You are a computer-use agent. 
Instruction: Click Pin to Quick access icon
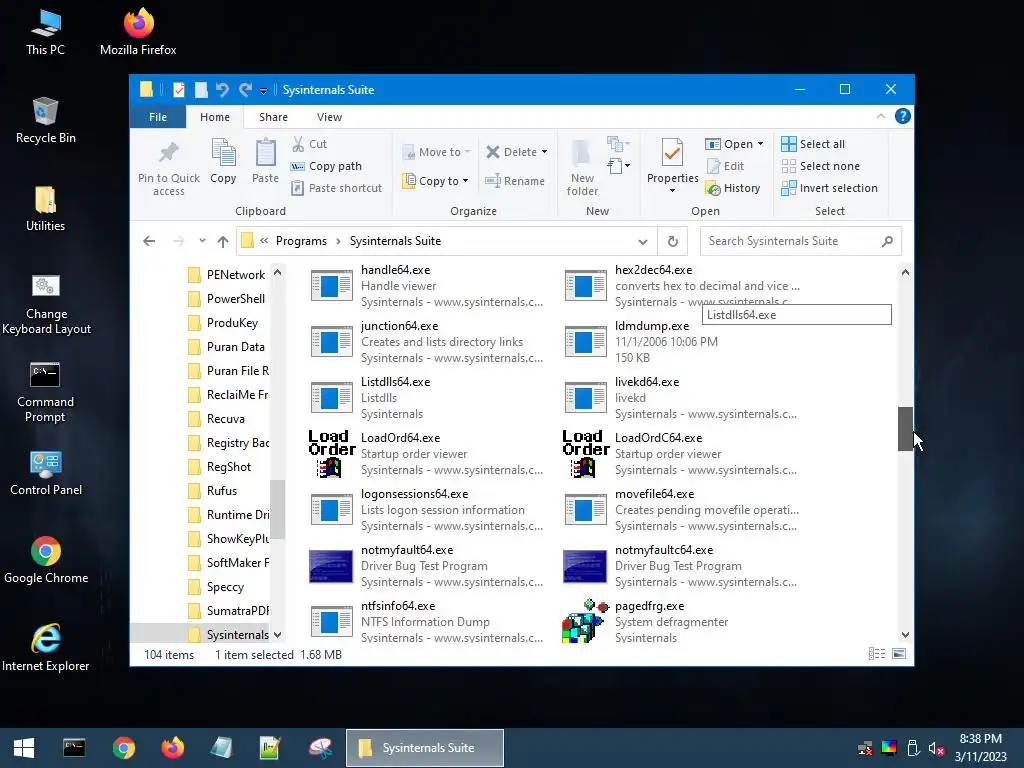pyautogui.click(x=168, y=153)
